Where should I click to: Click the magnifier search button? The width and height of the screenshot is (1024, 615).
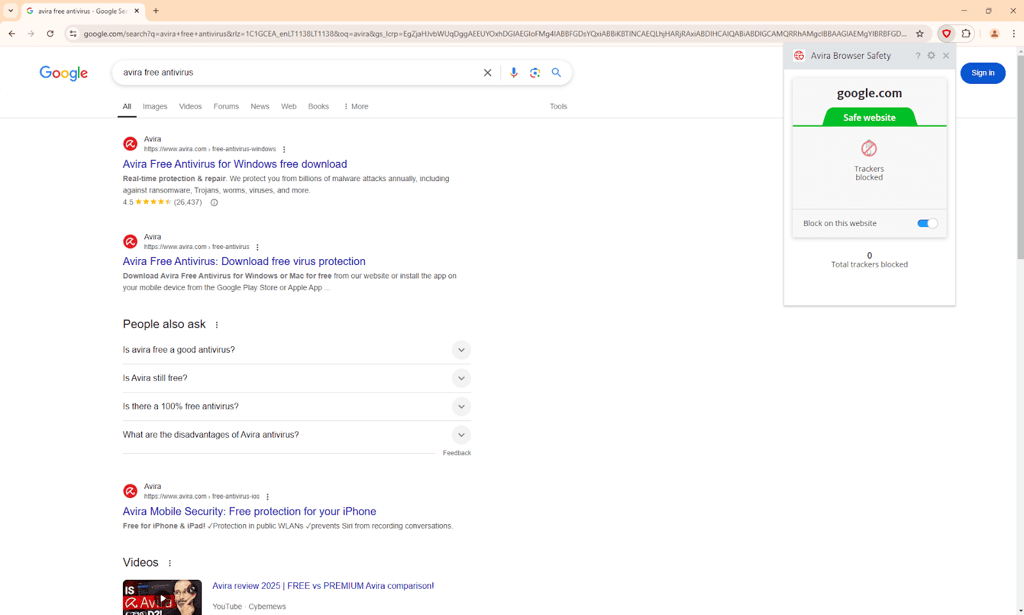556,72
